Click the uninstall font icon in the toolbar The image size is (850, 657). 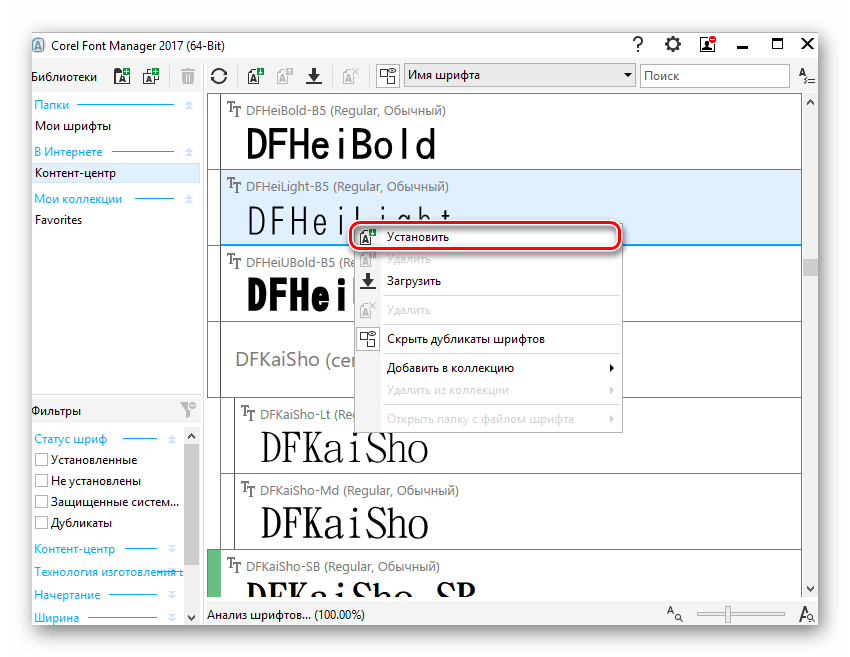tap(285, 76)
